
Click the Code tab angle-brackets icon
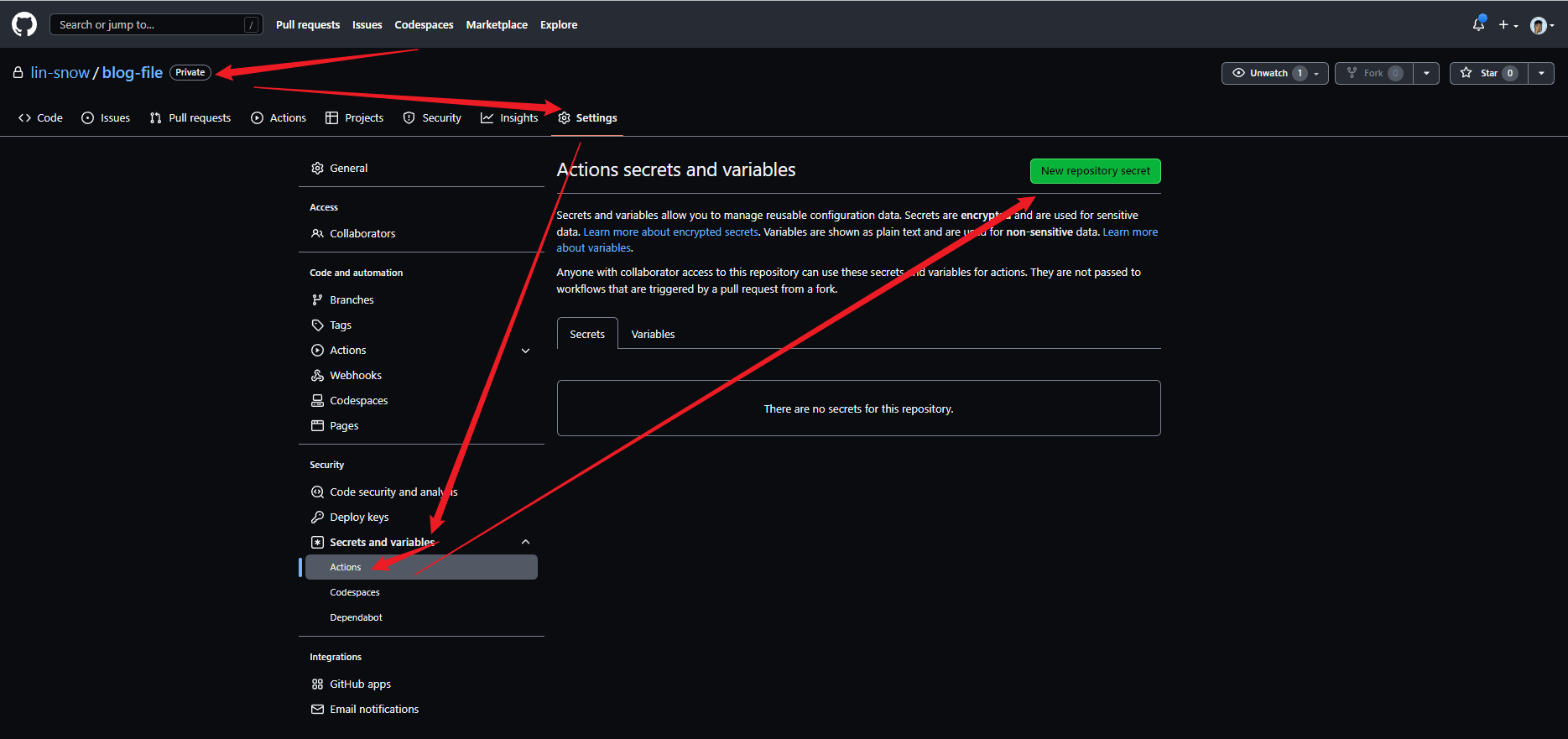click(25, 117)
